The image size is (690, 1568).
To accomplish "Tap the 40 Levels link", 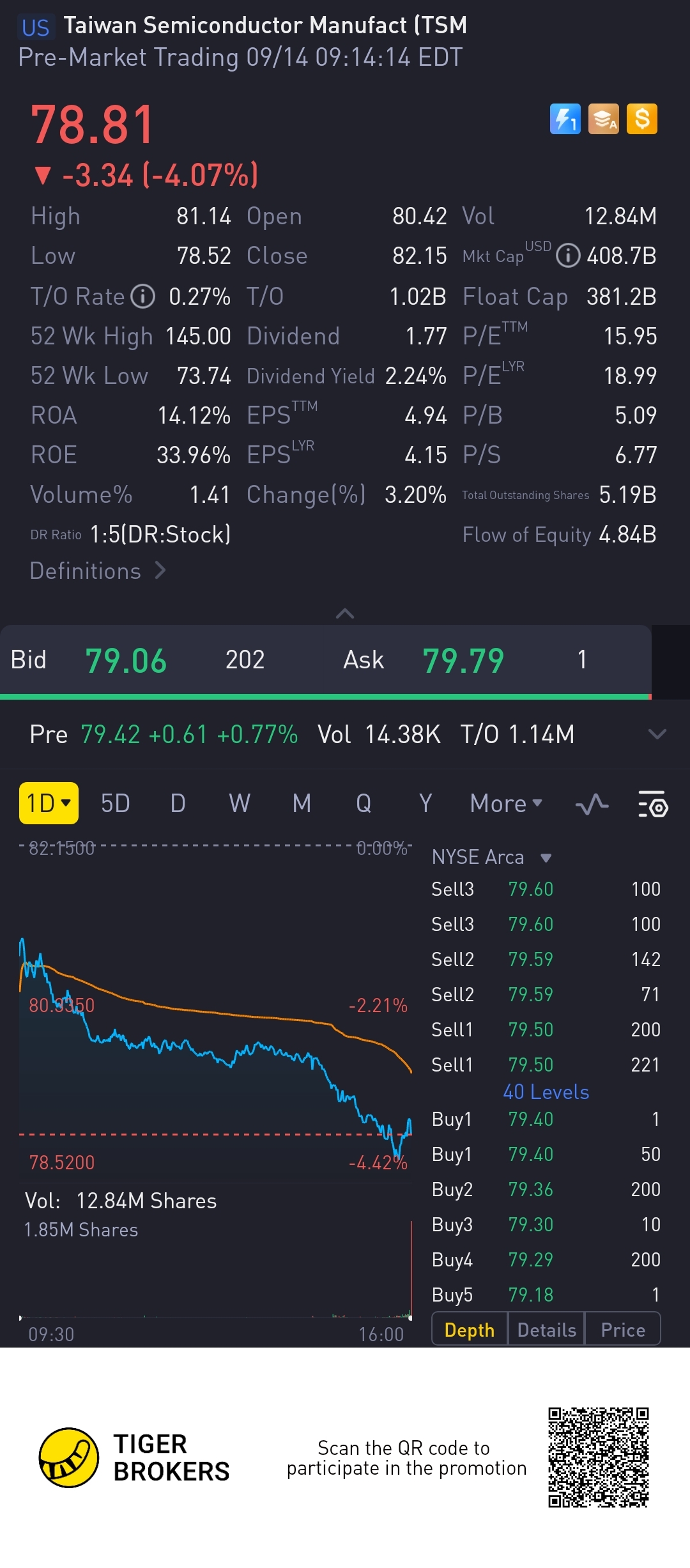I will 546,1092.
